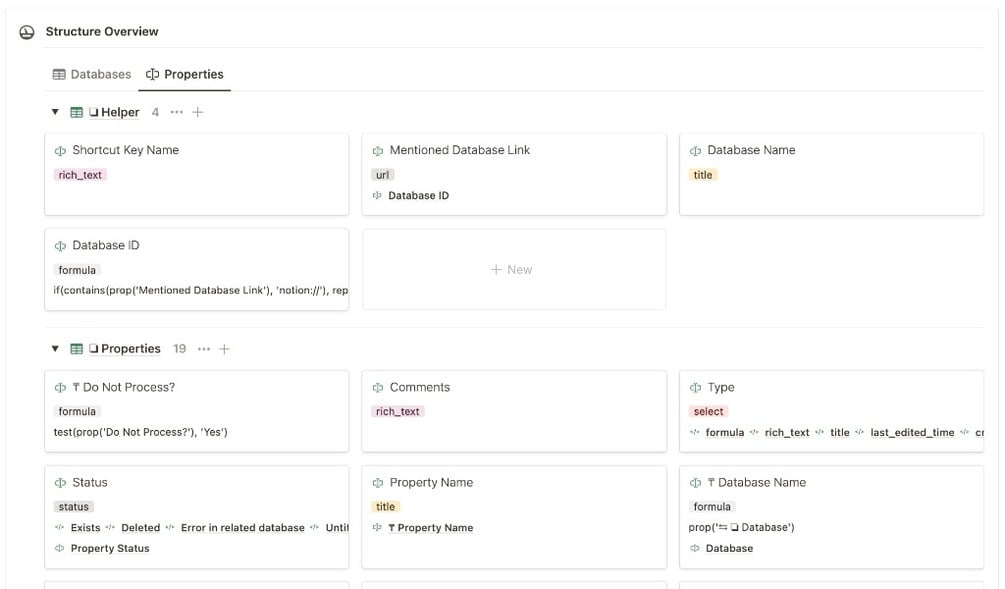Image resolution: width=1005 pixels, height=589 pixels.
Task: Select the Properties view tab
Action: (x=185, y=74)
